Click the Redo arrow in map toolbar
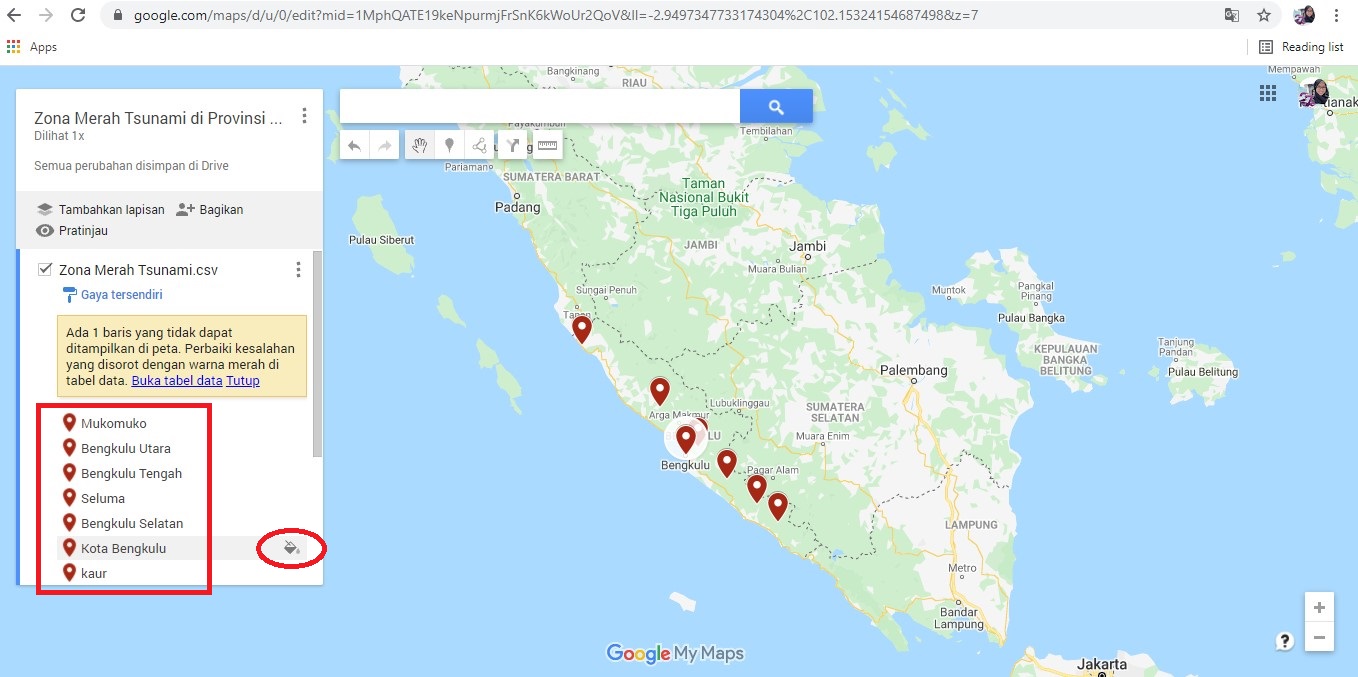Screen dimensions: 1358x677 pyautogui.click(x=385, y=146)
